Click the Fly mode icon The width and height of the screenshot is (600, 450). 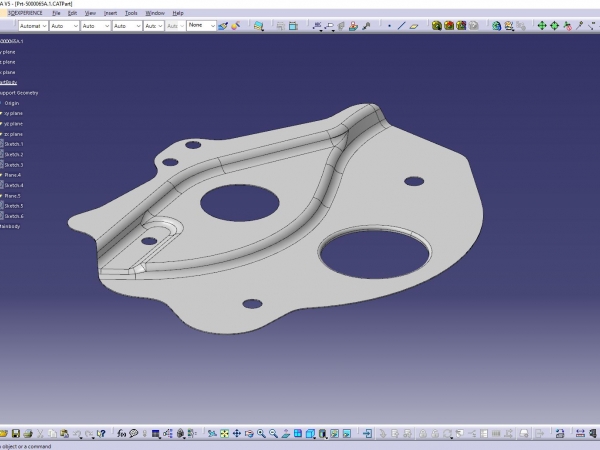(x=212, y=434)
